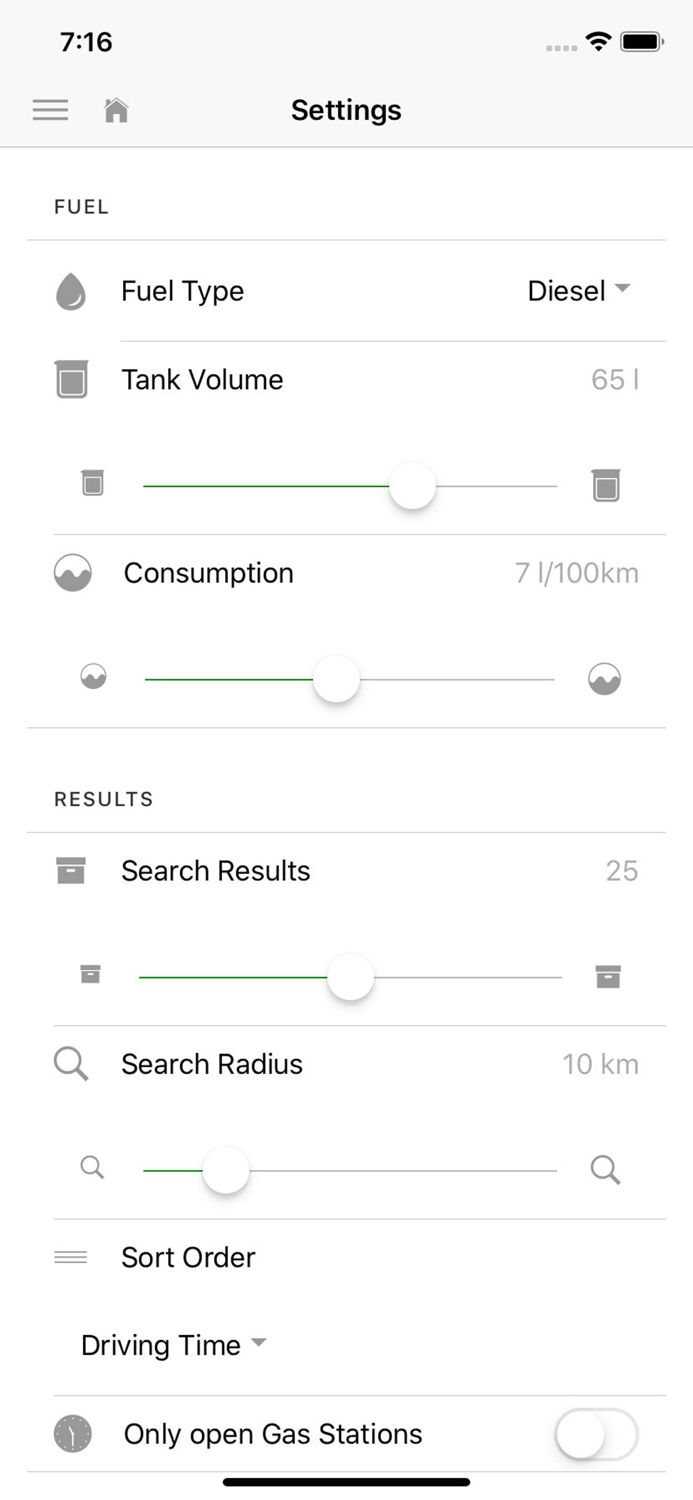693x1500 pixels.
Task: Click the Consumption slider handle
Action: click(336, 680)
